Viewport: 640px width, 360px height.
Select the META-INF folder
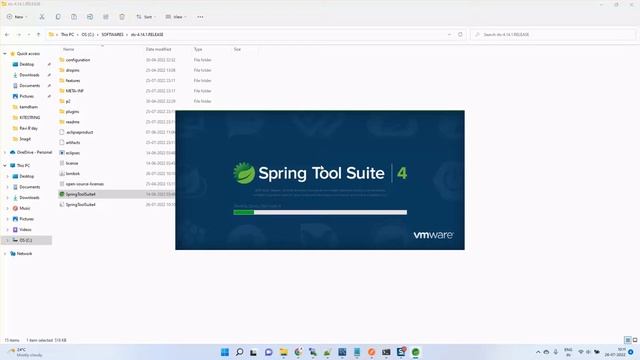click(75, 91)
